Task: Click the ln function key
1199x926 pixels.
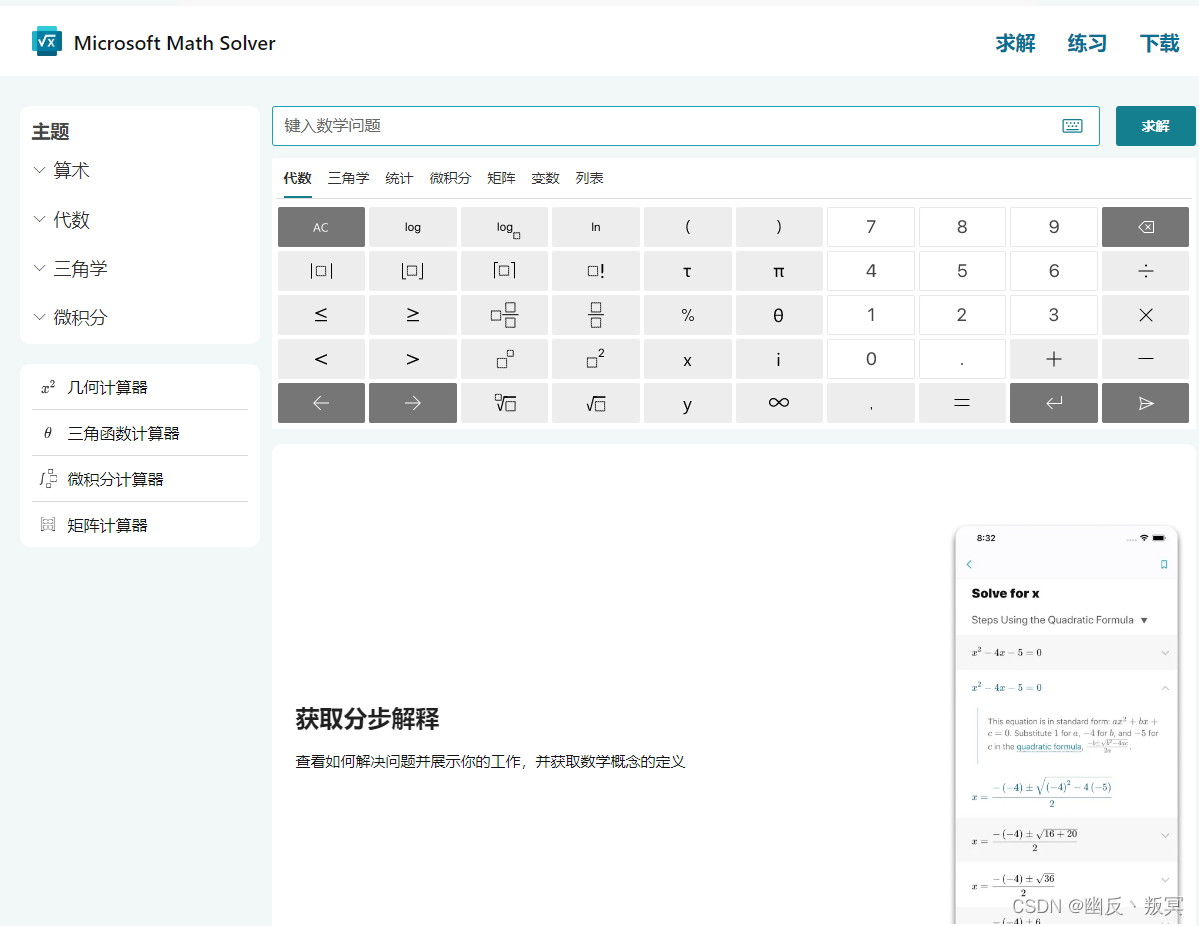Action: pyautogui.click(x=596, y=227)
